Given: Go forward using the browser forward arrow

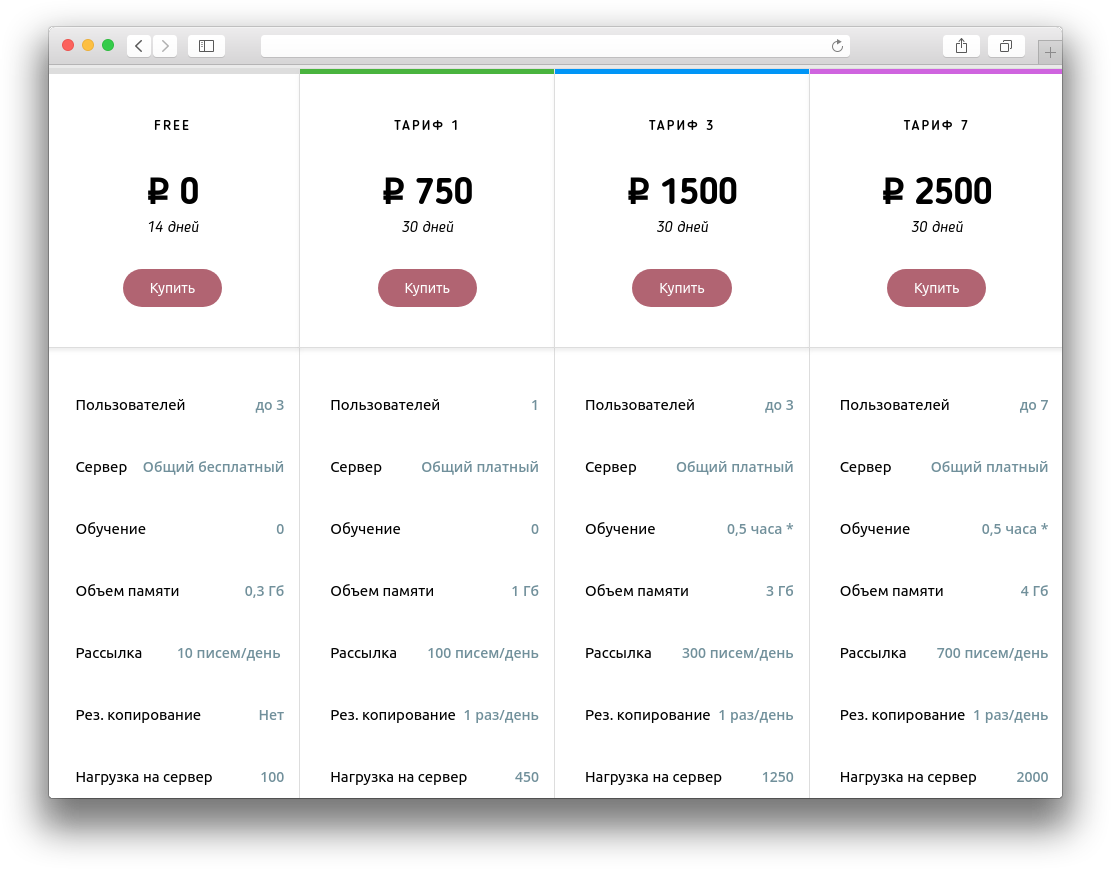Looking at the screenshot, I should [165, 46].
